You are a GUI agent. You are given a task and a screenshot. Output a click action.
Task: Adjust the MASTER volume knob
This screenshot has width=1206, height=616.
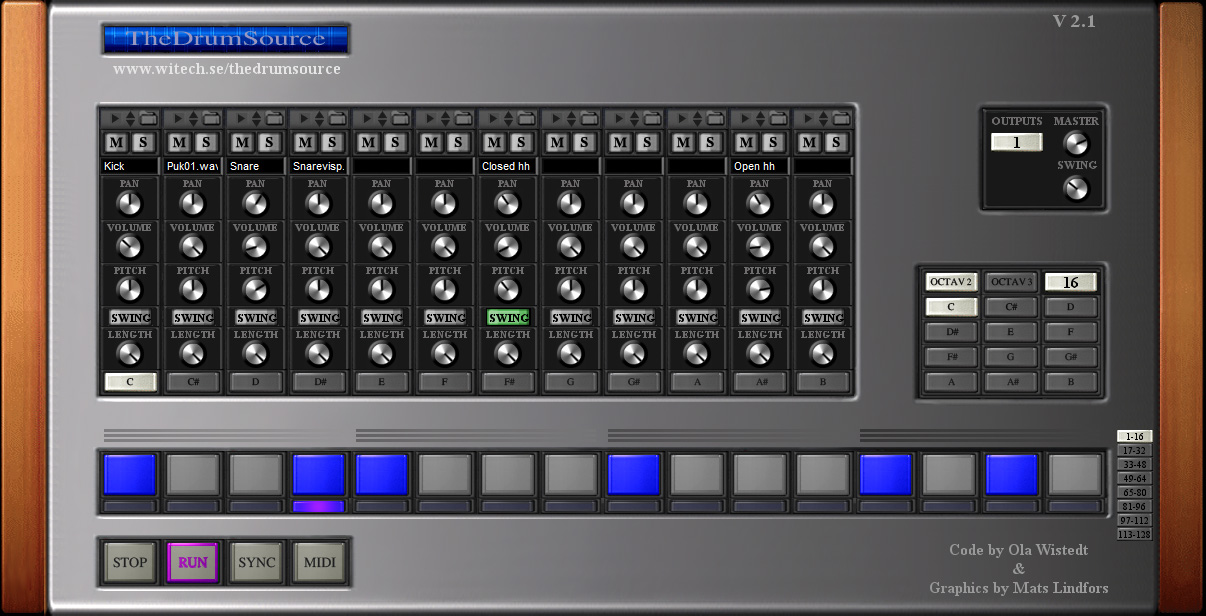coord(1076,143)
